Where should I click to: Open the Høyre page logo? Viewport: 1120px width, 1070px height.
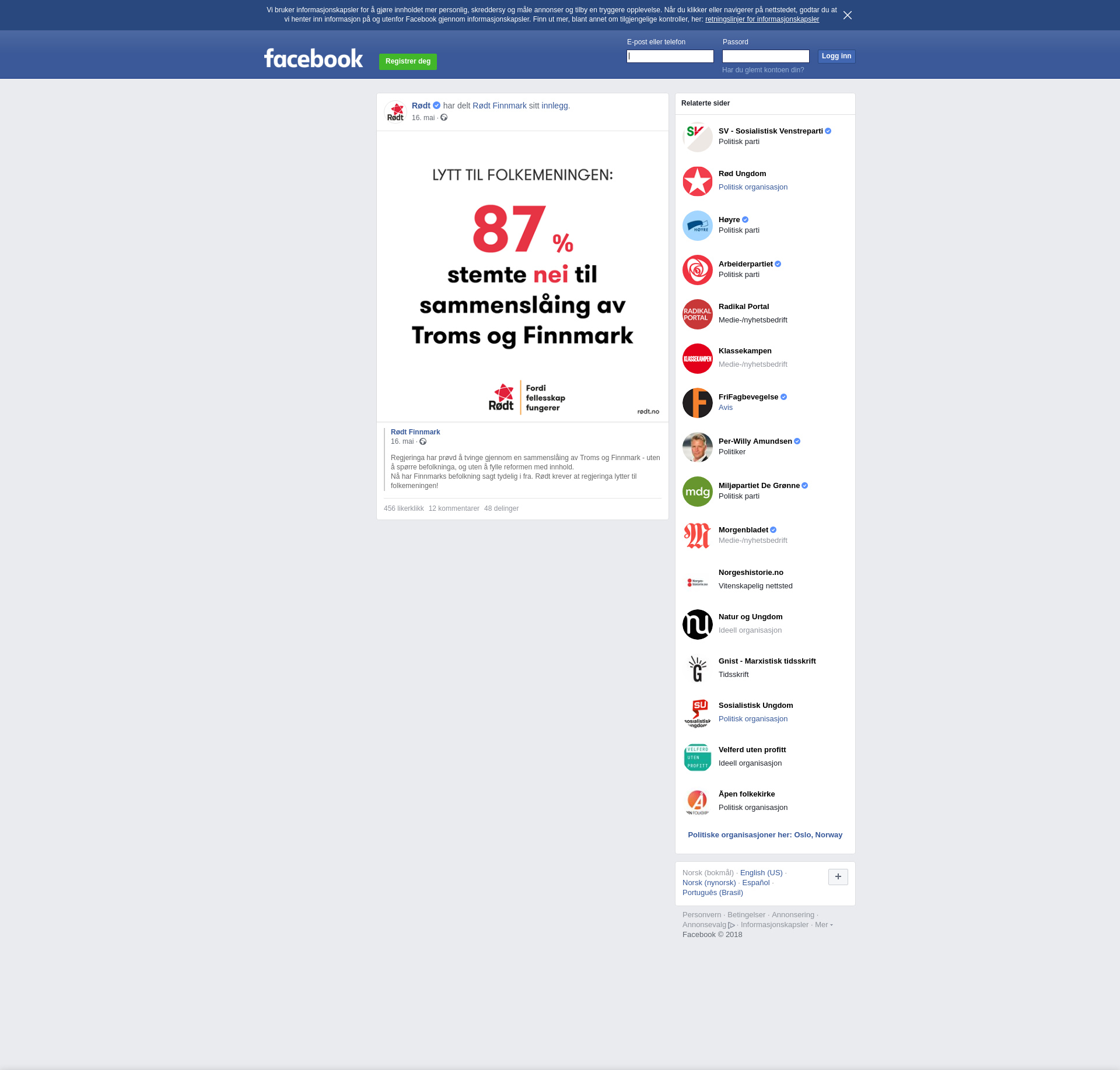point(698,226)
